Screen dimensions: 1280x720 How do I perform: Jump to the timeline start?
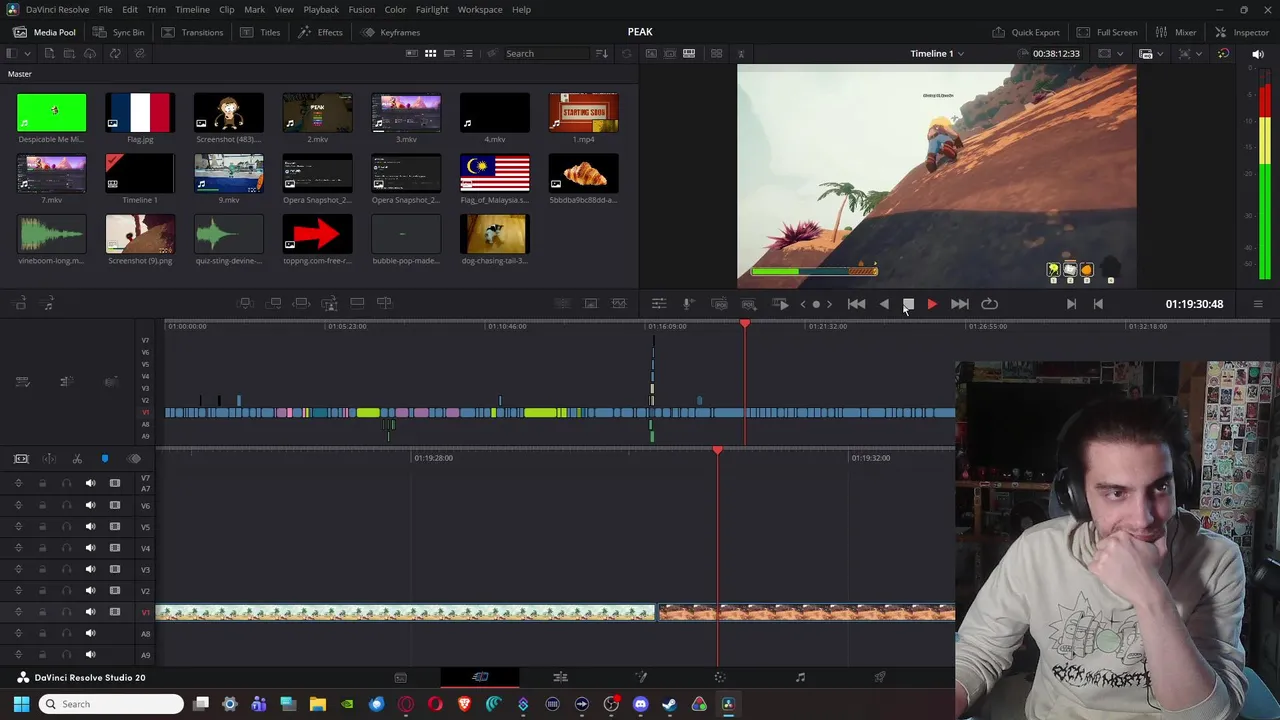(x=857, y=304)
